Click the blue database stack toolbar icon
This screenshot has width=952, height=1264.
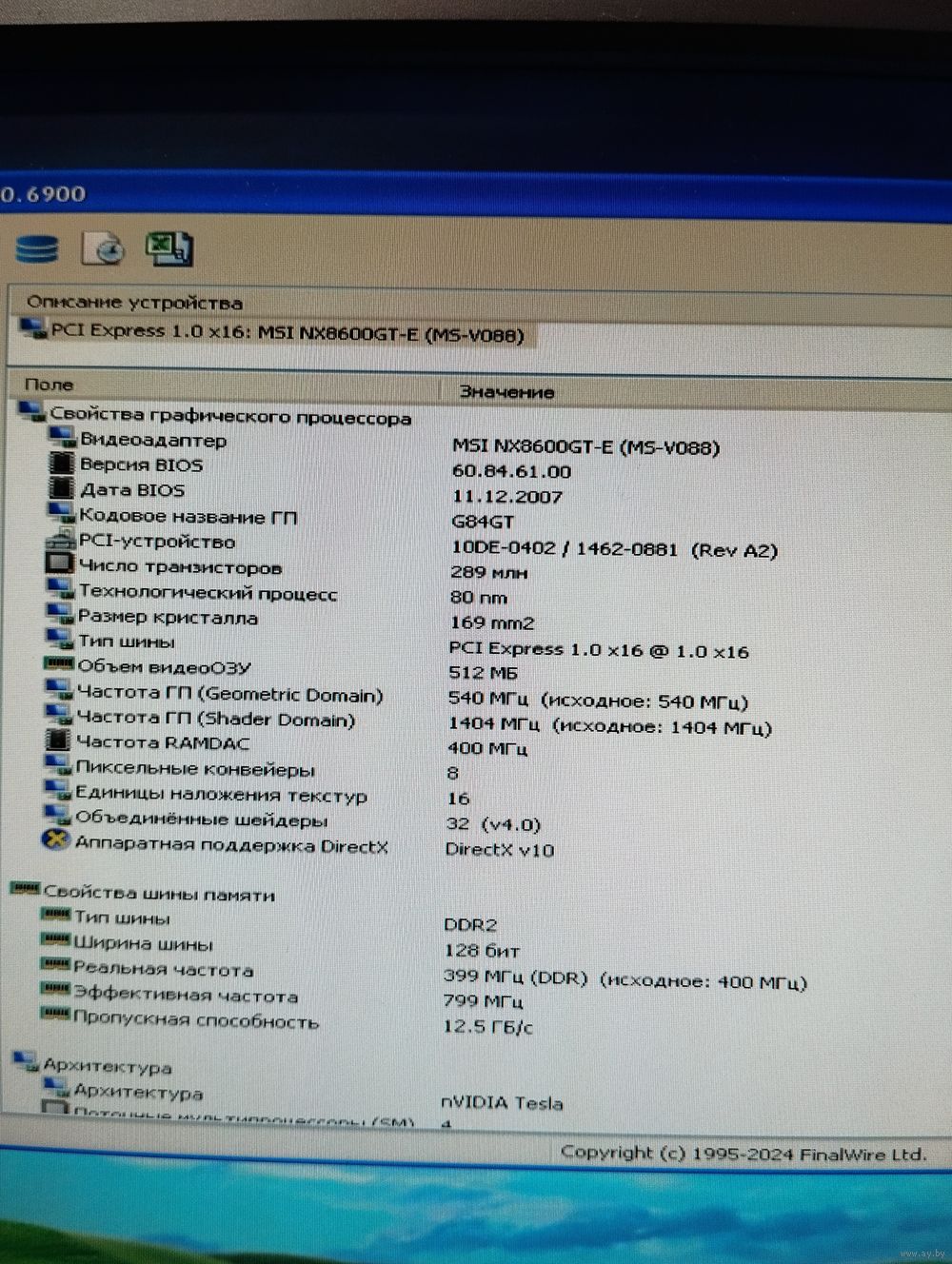(x=37, y=249)
